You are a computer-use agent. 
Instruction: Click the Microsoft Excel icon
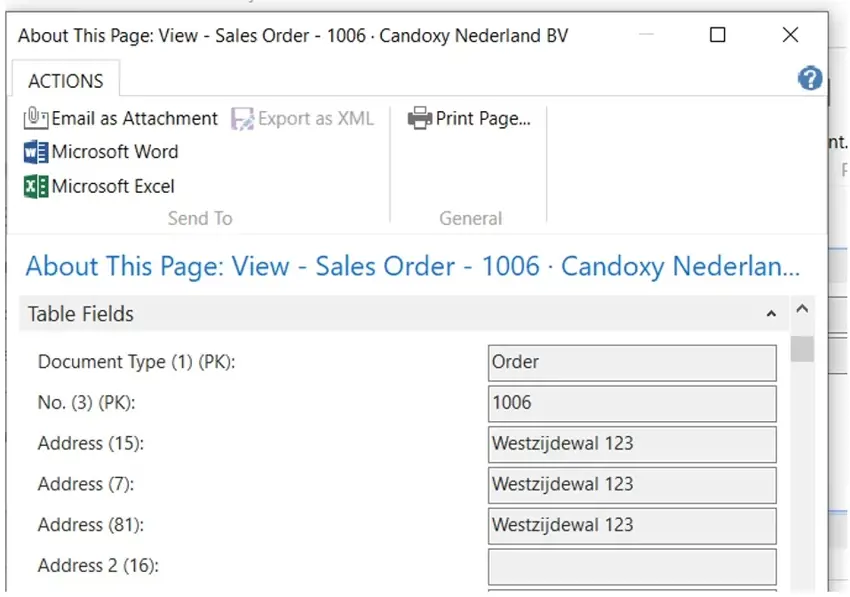click(x=35, y=187)
